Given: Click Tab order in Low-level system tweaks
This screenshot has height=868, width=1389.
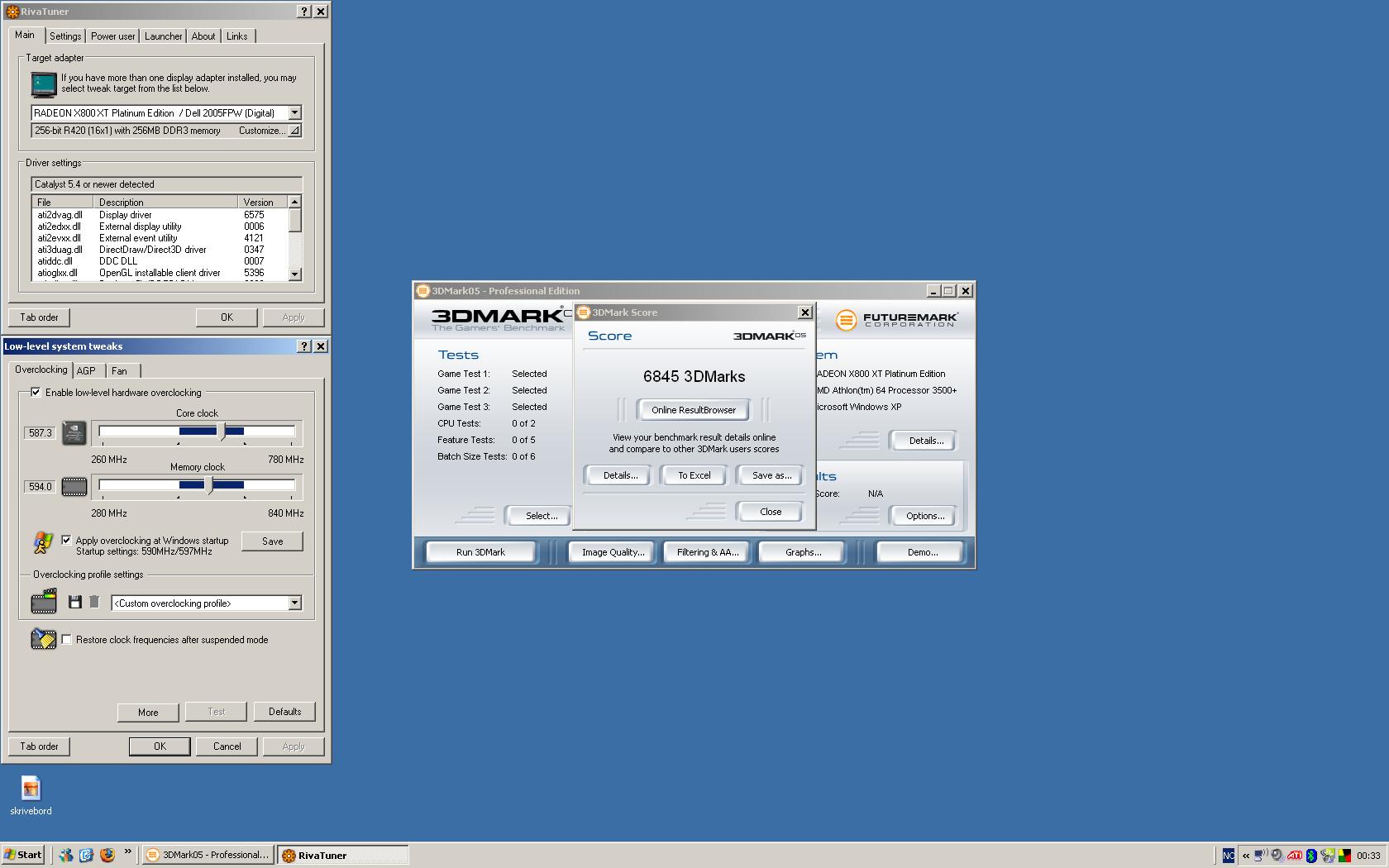Looking at the screenshot, I should (x=40, y=746).
